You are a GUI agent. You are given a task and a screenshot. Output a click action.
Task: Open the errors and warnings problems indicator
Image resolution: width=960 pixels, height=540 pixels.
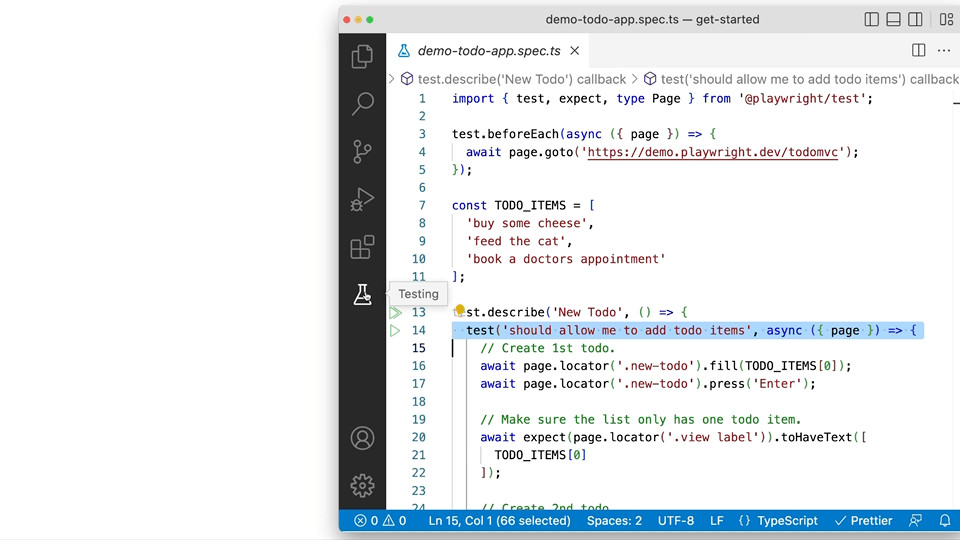click(380, 521)
